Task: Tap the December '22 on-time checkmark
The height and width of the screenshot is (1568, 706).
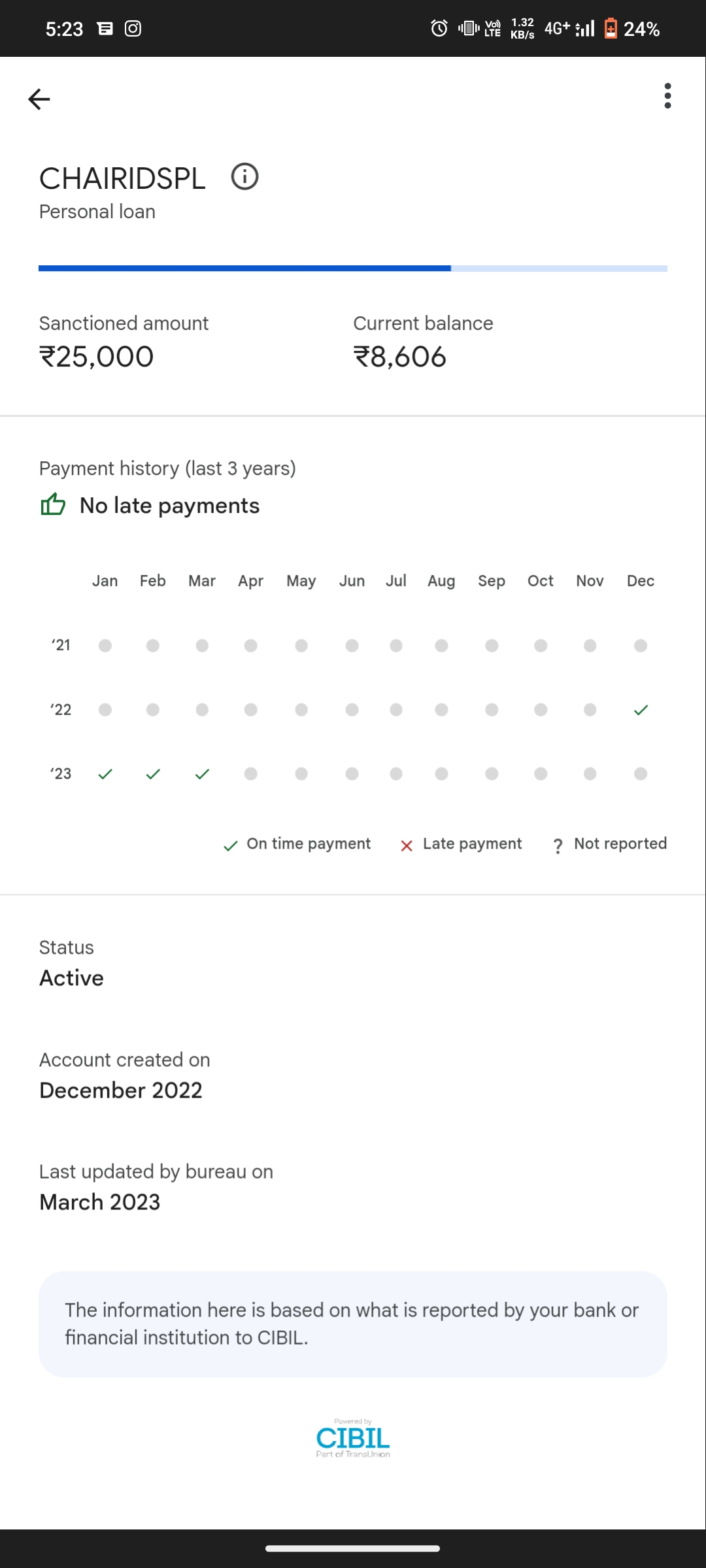Action: pyautogui.click(x=641, y=710)
